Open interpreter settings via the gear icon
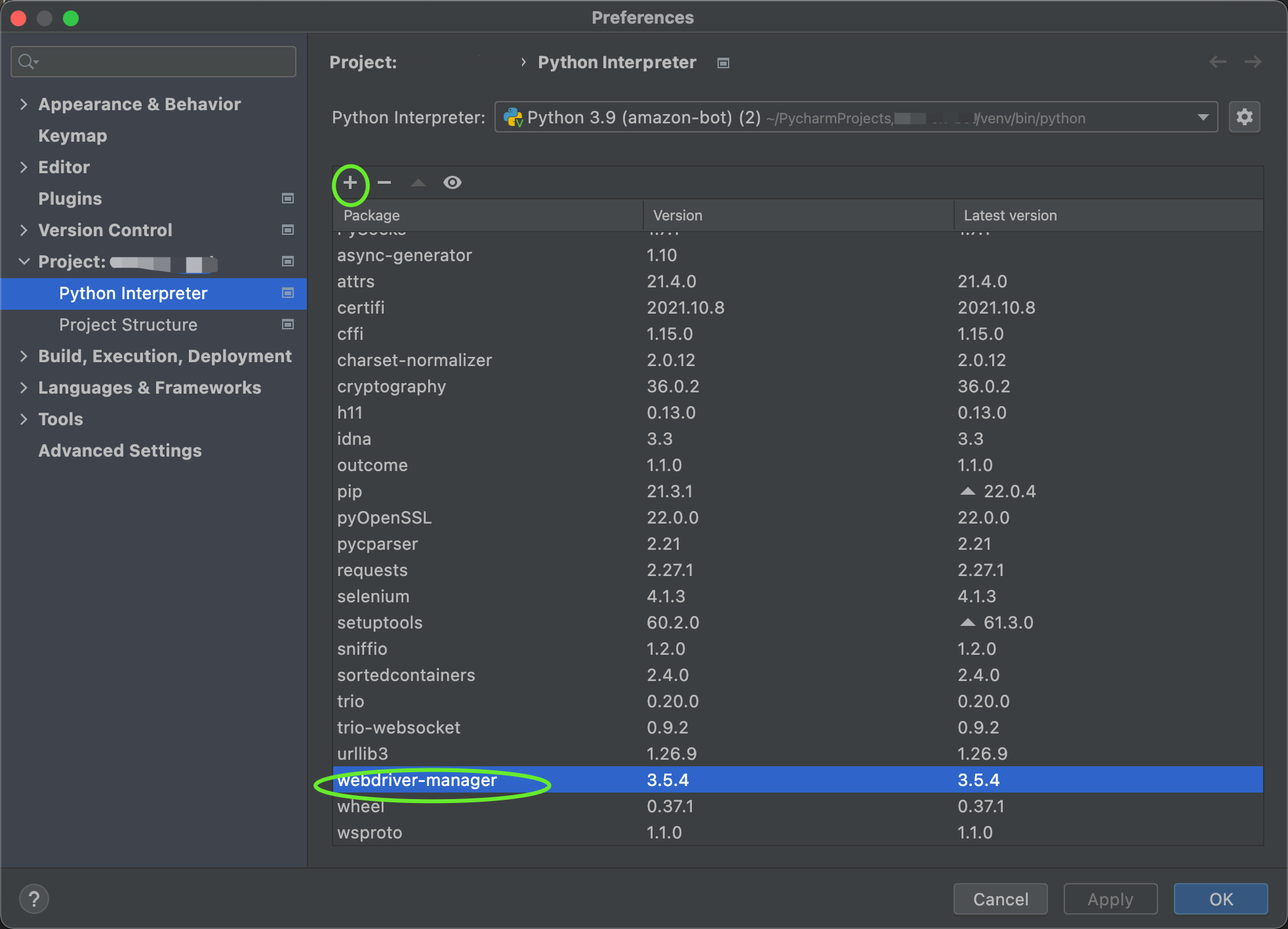 [1244, 117]
